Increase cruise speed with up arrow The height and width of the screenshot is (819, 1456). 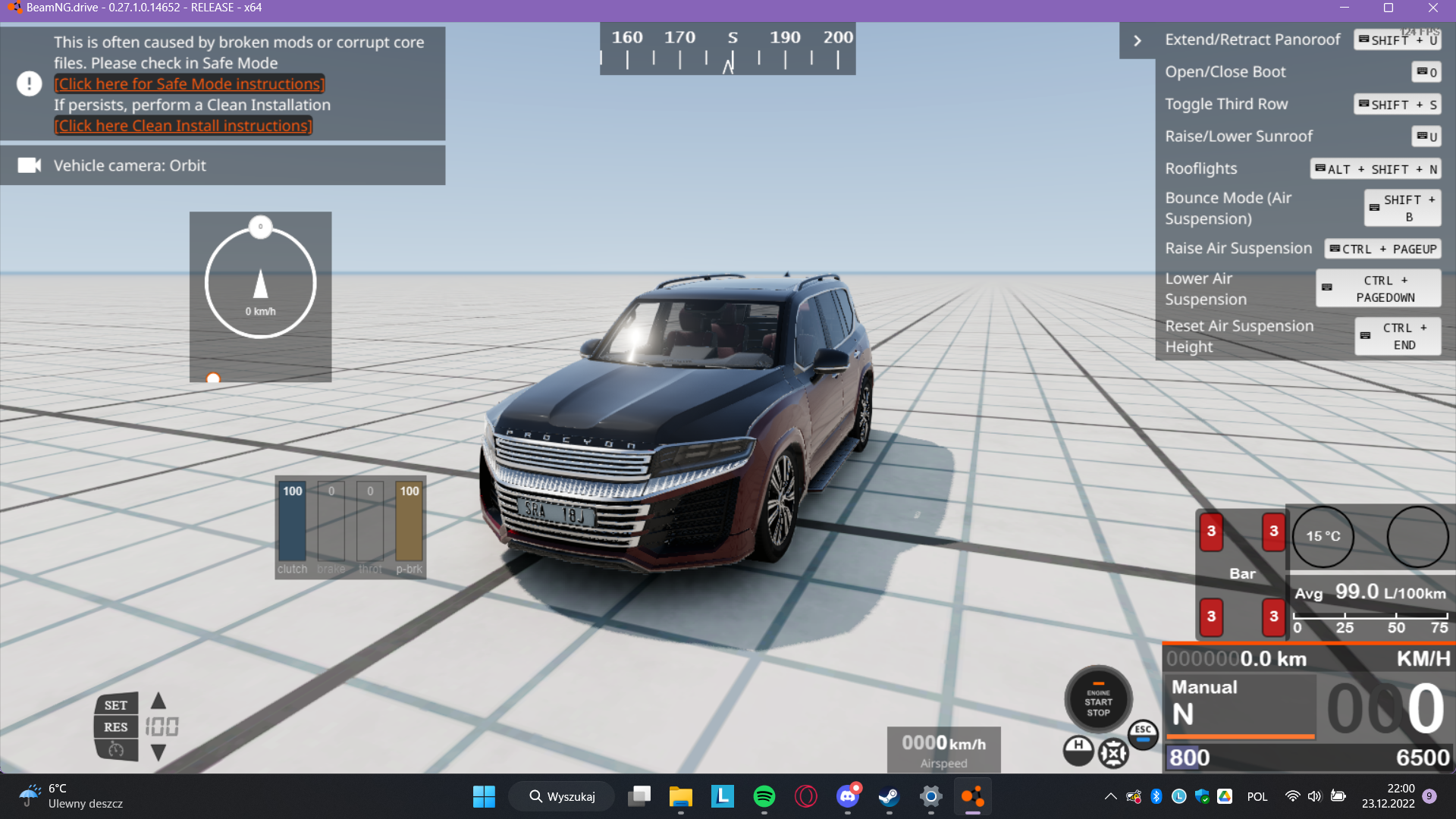pos(158,700)
